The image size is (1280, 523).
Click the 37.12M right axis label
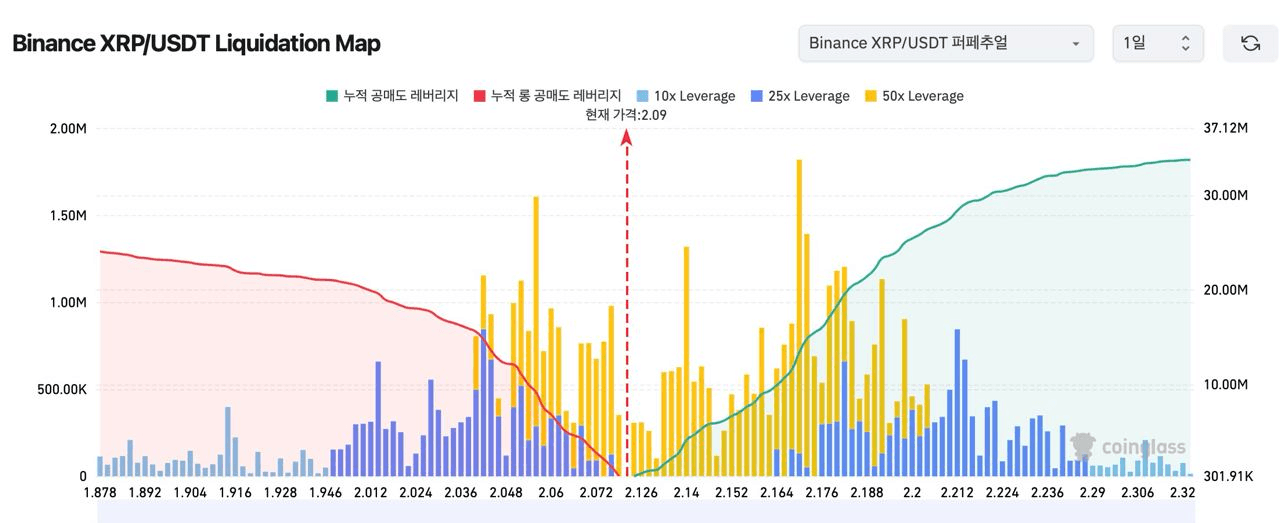pyautogui.click(x=1225, y=129)
